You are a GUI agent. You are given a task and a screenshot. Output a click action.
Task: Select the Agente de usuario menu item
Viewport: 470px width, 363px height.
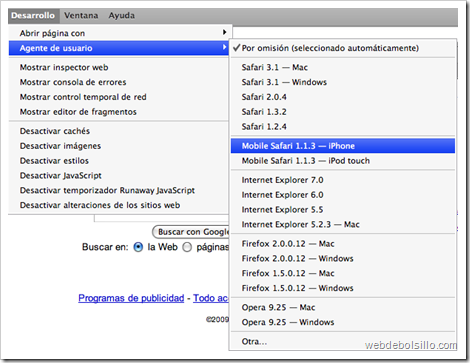[x=118, y=48]
